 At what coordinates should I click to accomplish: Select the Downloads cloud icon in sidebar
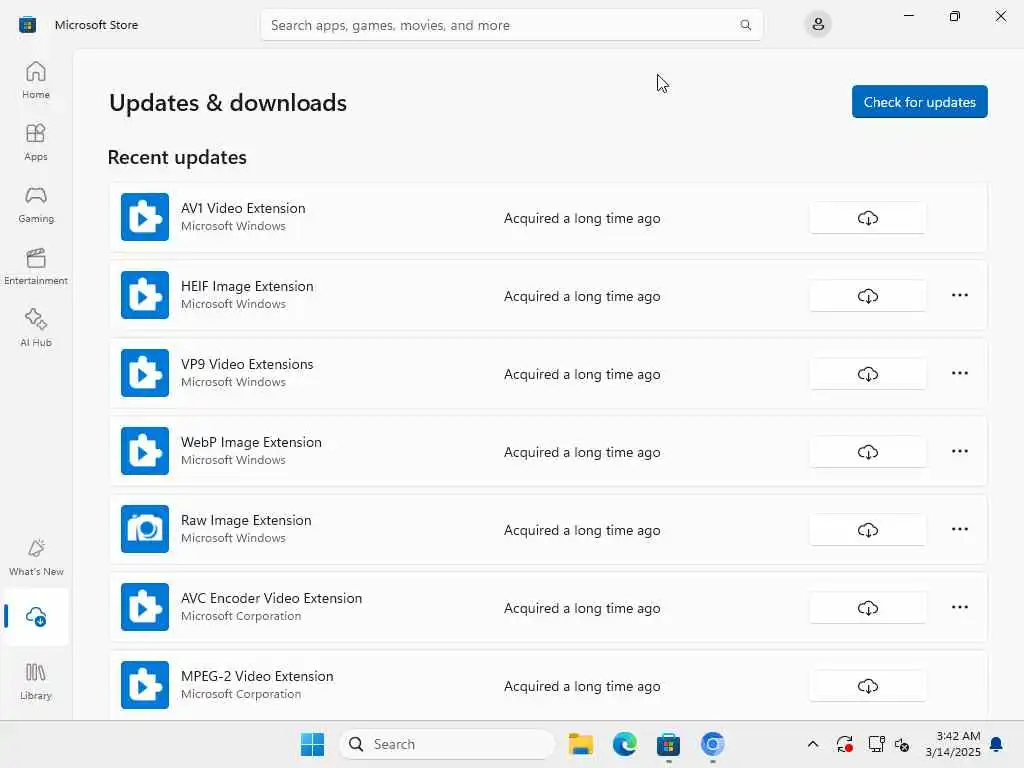tap(36, 616)
